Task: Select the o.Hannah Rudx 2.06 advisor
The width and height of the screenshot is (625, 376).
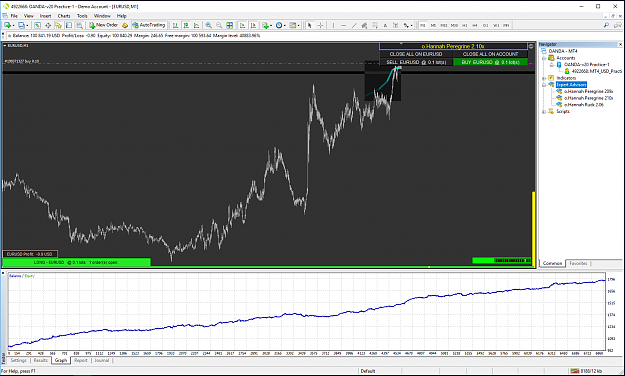Action: pyautogui.click(x=584, y=105)
